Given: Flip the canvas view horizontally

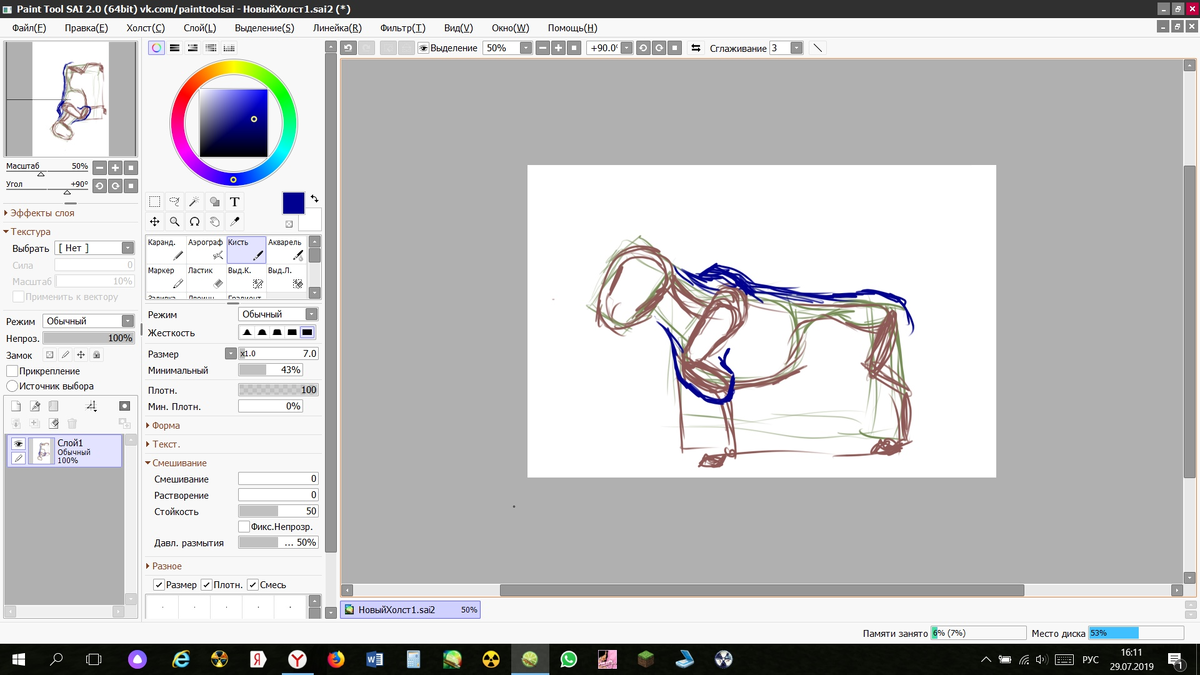Looking at the screenshot, I should click(696, 48).
